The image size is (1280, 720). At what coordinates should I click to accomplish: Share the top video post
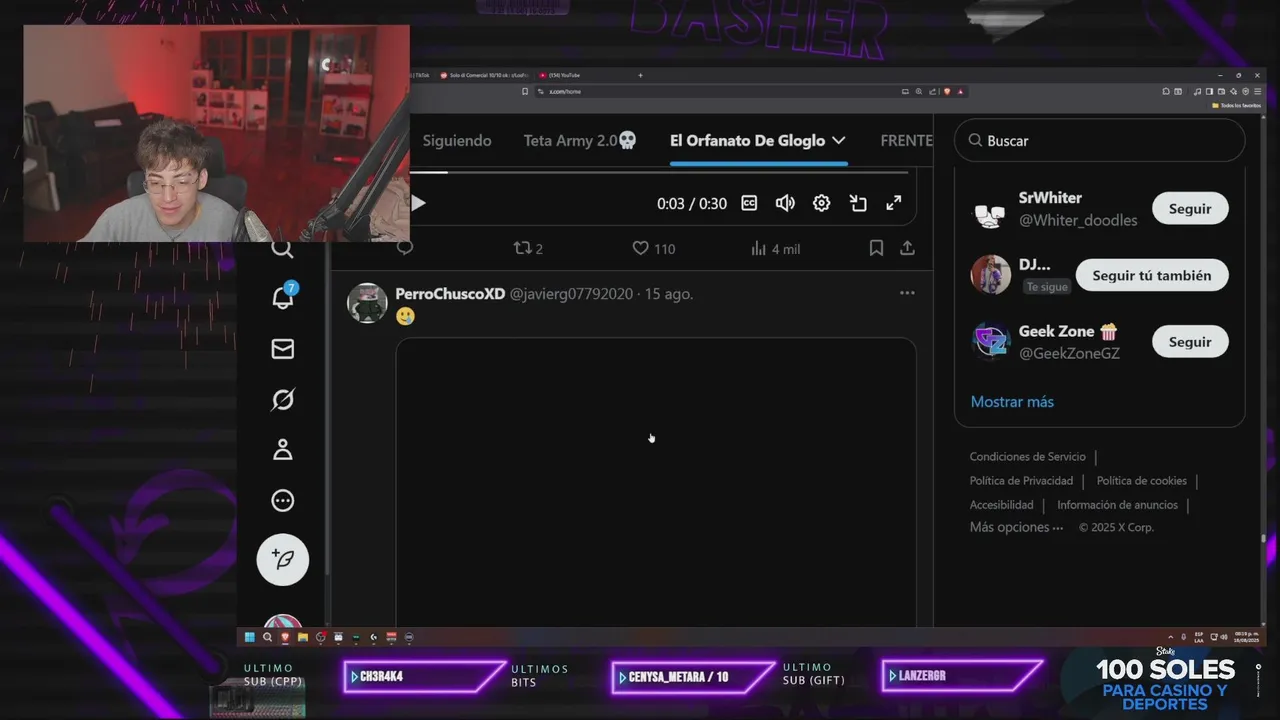[x=907, y=248]
